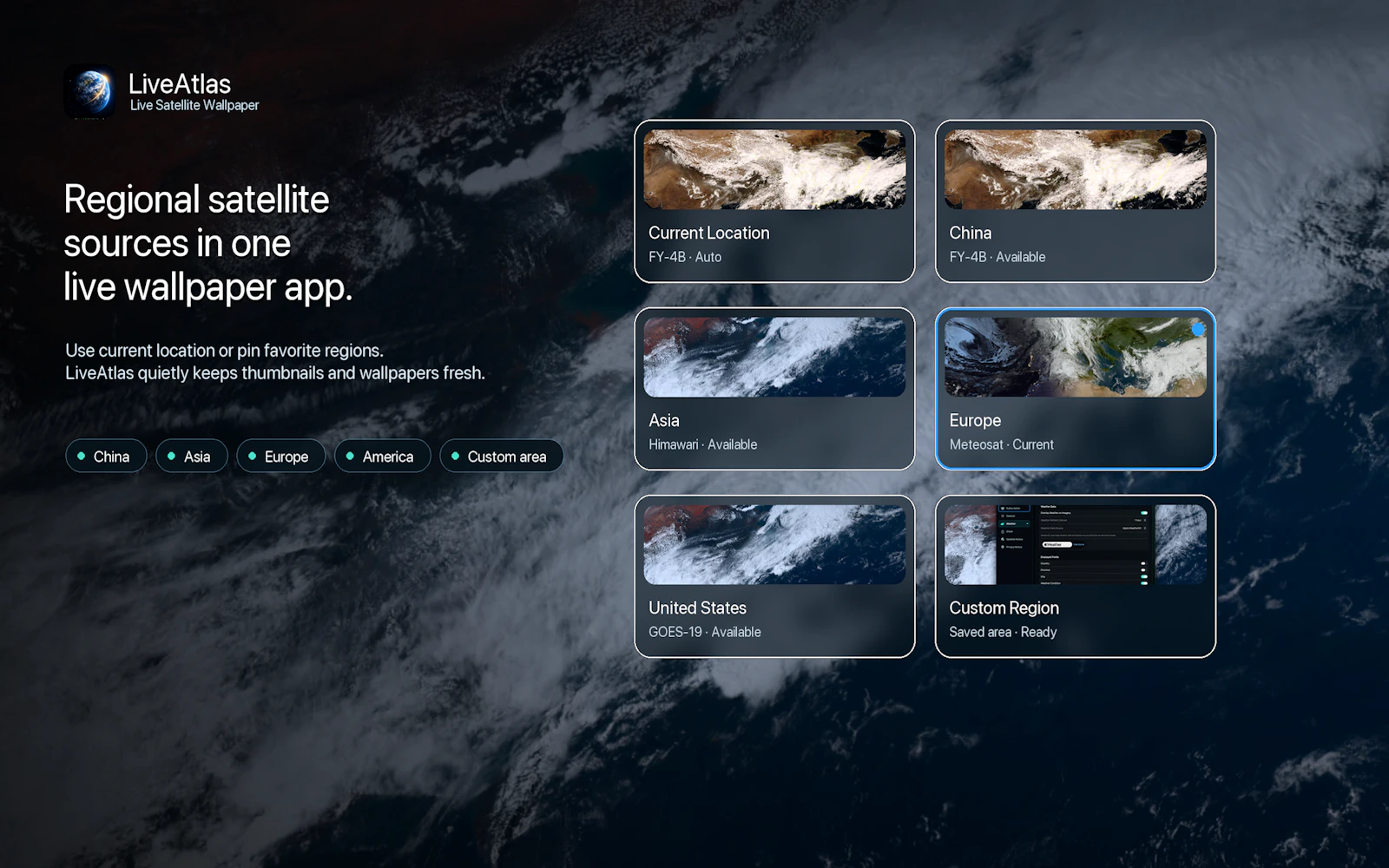Select the Asia region chip
This screenshot has height=868, width=1389.
pyautogui.click(x=192, y=456)
